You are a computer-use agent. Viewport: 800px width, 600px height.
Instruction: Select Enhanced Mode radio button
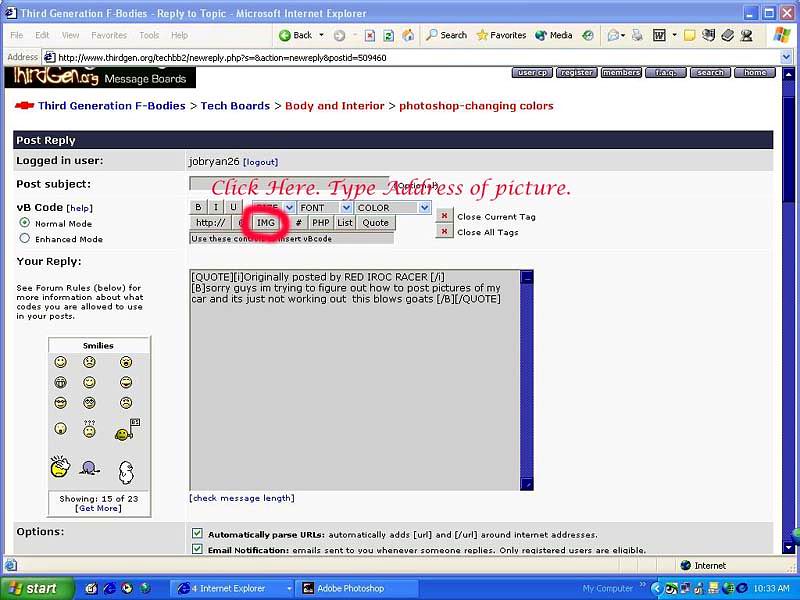(x=25, y=239)
